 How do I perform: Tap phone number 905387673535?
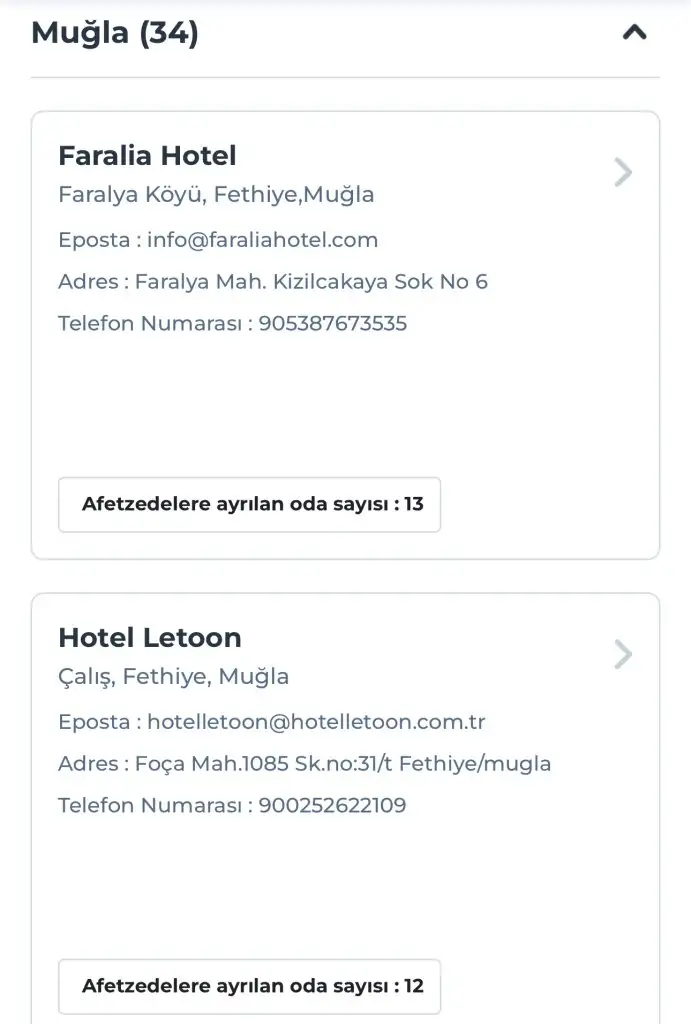point(333,324)
